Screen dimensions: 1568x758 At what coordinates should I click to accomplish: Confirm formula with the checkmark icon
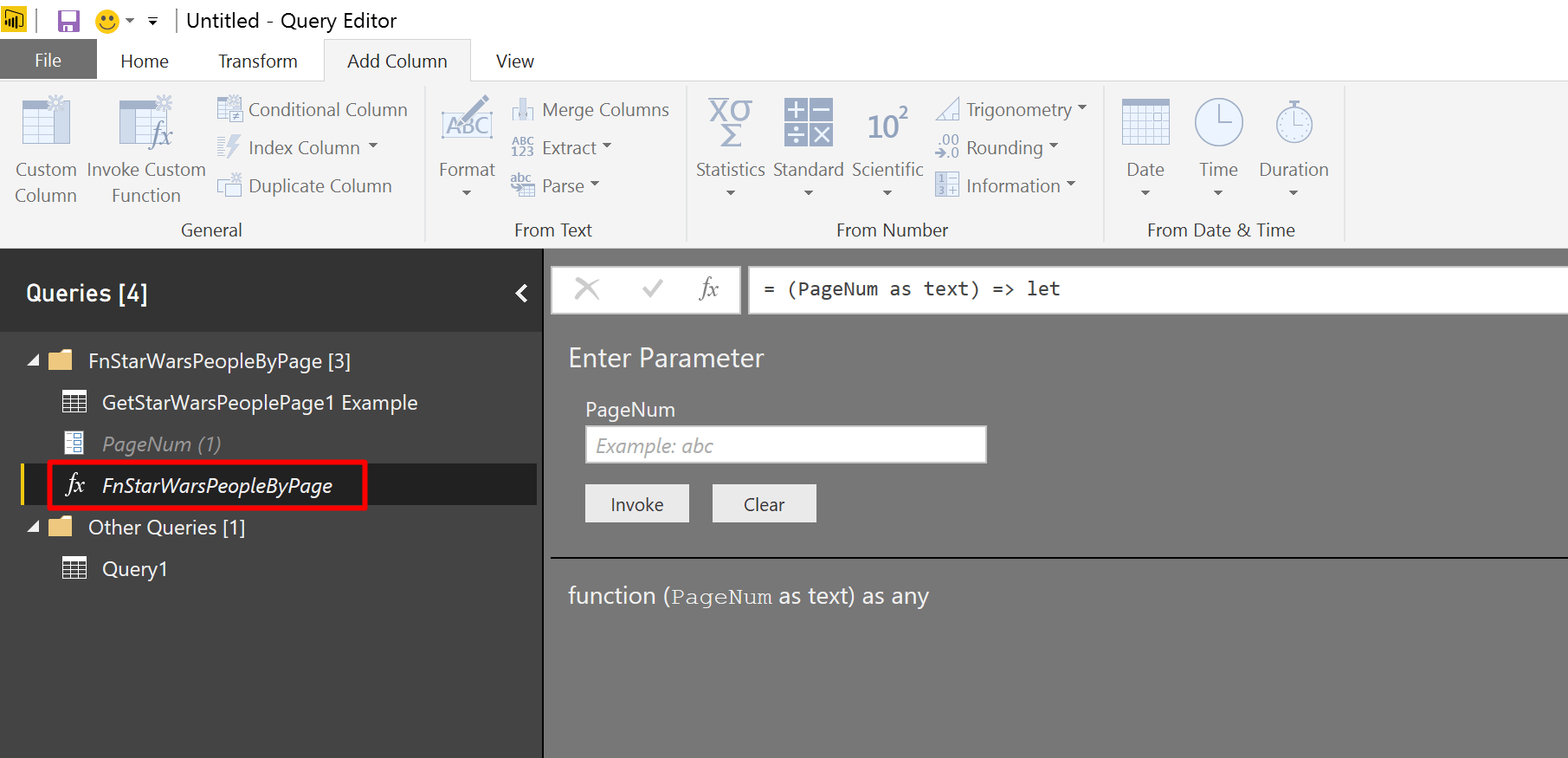coord(653,288)
